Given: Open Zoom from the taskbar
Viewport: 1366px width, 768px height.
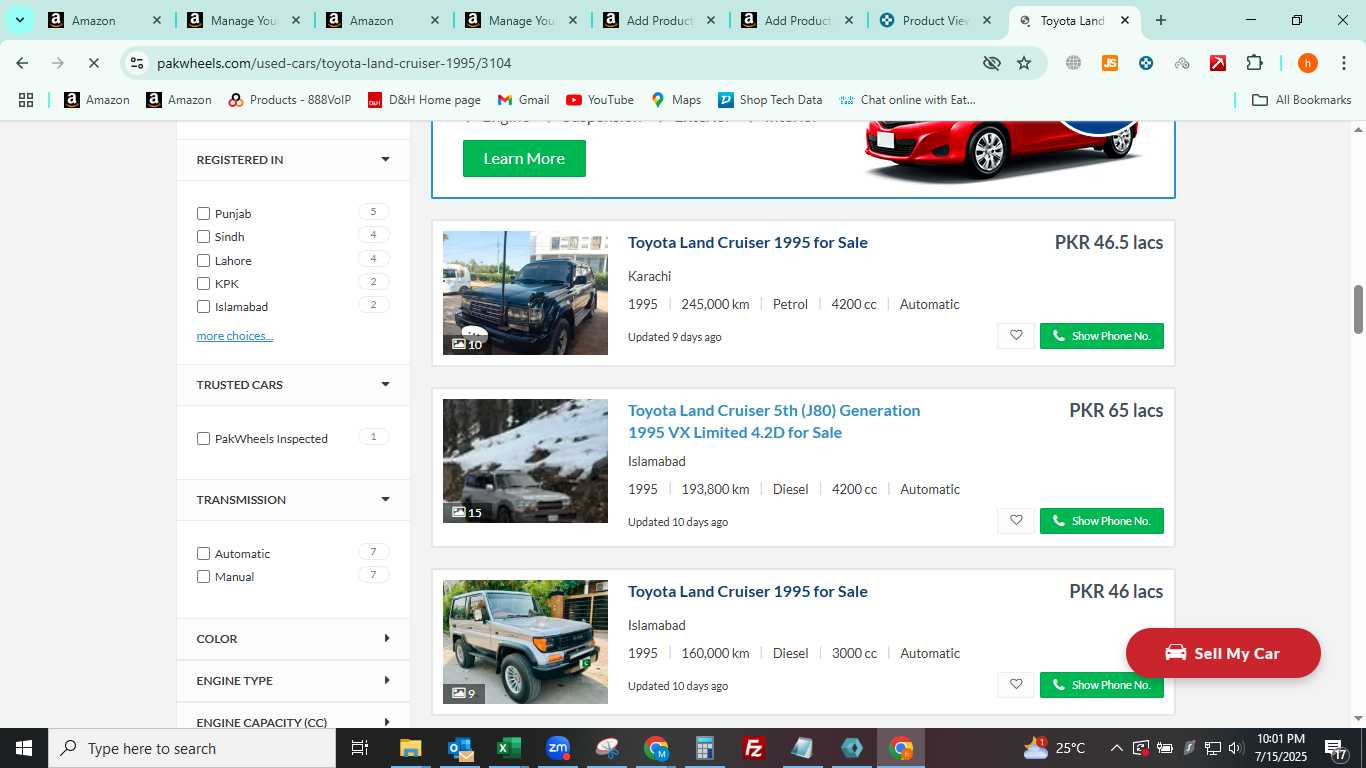Looking at the screenshot, I should (558, 748).
